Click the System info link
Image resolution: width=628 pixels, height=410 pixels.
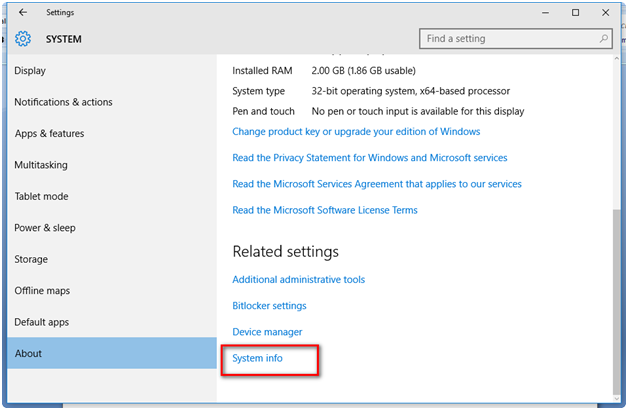click(257, 358)
